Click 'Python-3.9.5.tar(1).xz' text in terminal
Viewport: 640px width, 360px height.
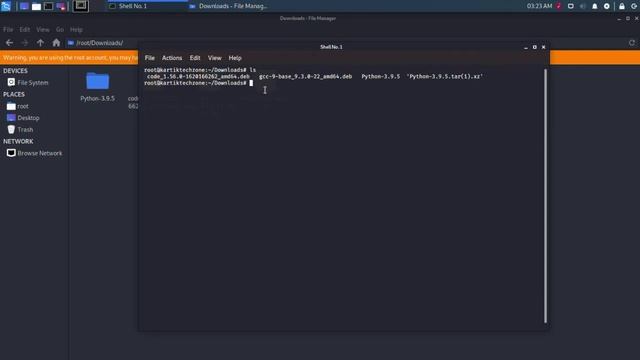(x=444, y=76)
